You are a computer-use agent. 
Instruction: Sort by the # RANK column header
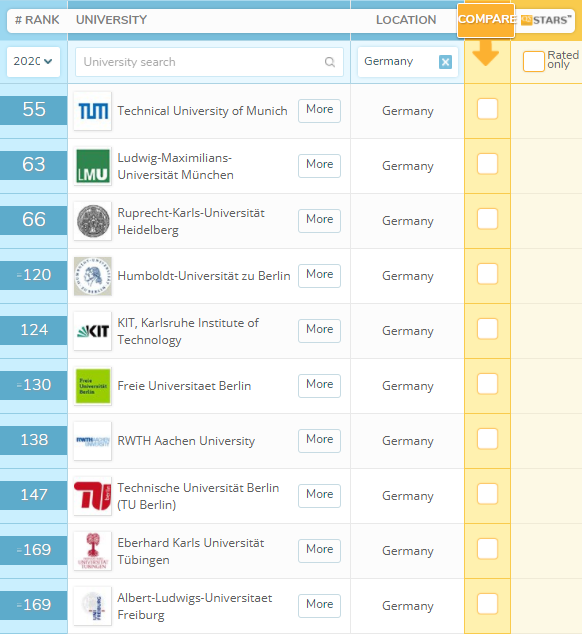37,20
